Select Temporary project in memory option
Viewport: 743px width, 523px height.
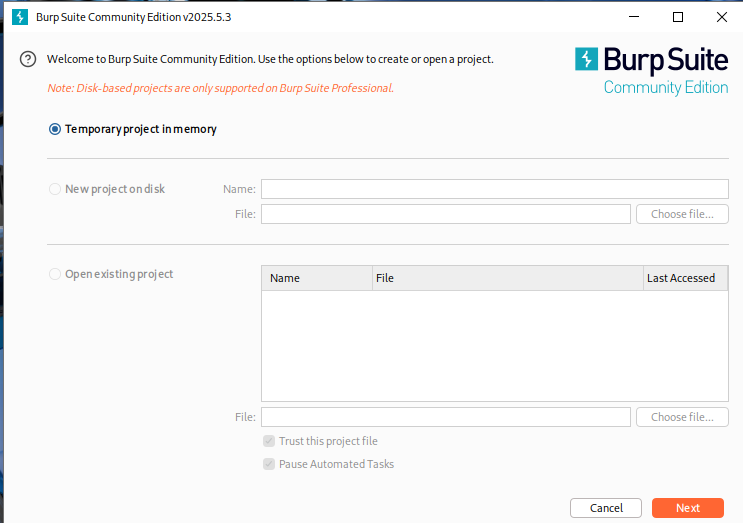point(55,129)
